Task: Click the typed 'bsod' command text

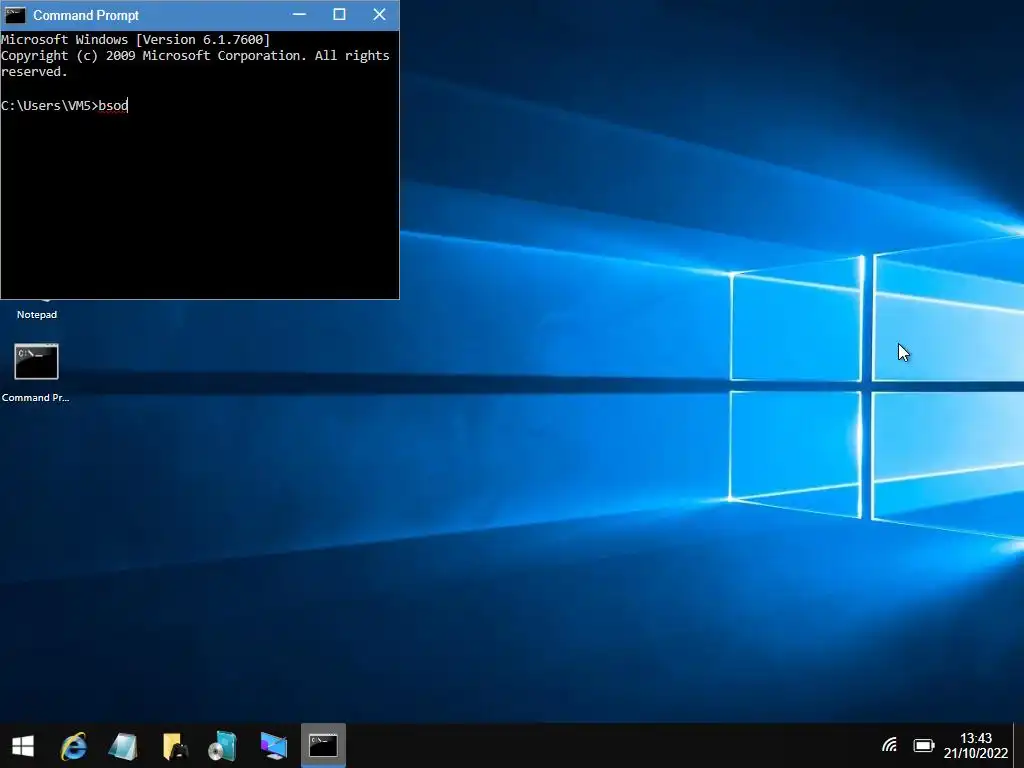Action: 113,105
